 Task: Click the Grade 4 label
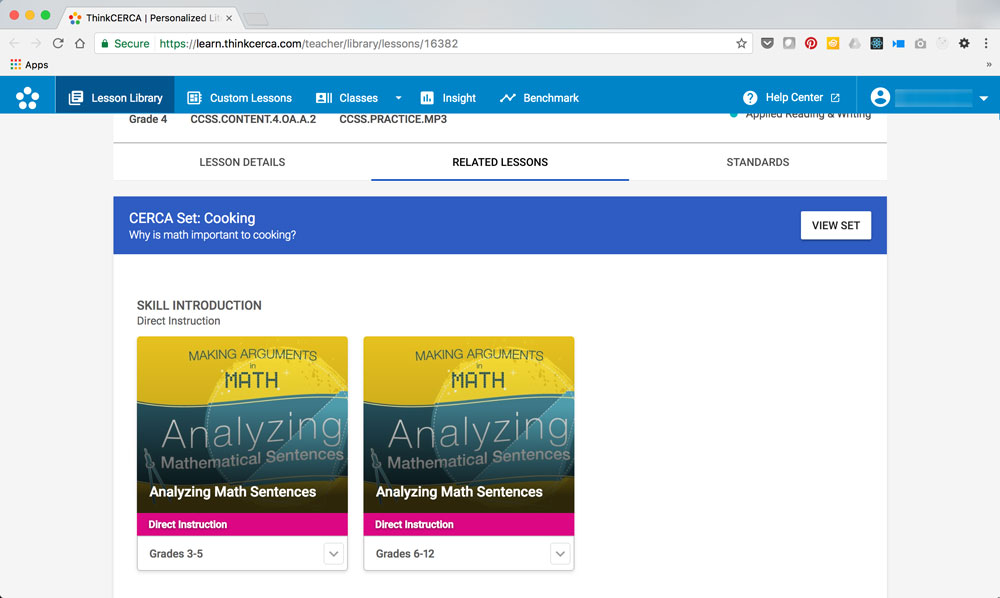[x=148, y=119]
